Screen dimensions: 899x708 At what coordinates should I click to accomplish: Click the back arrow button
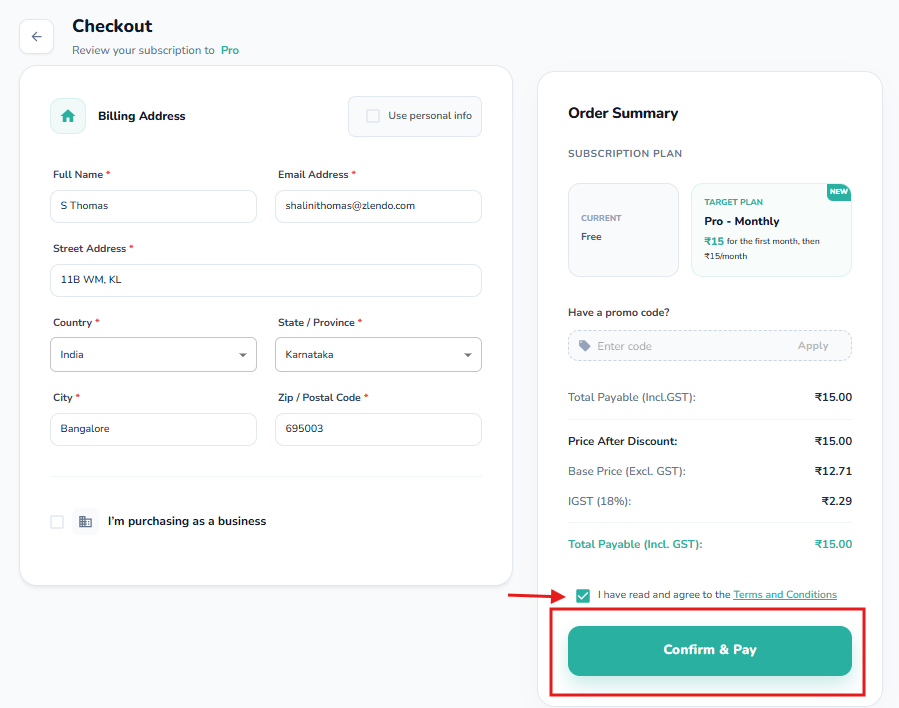click(36, 37)
